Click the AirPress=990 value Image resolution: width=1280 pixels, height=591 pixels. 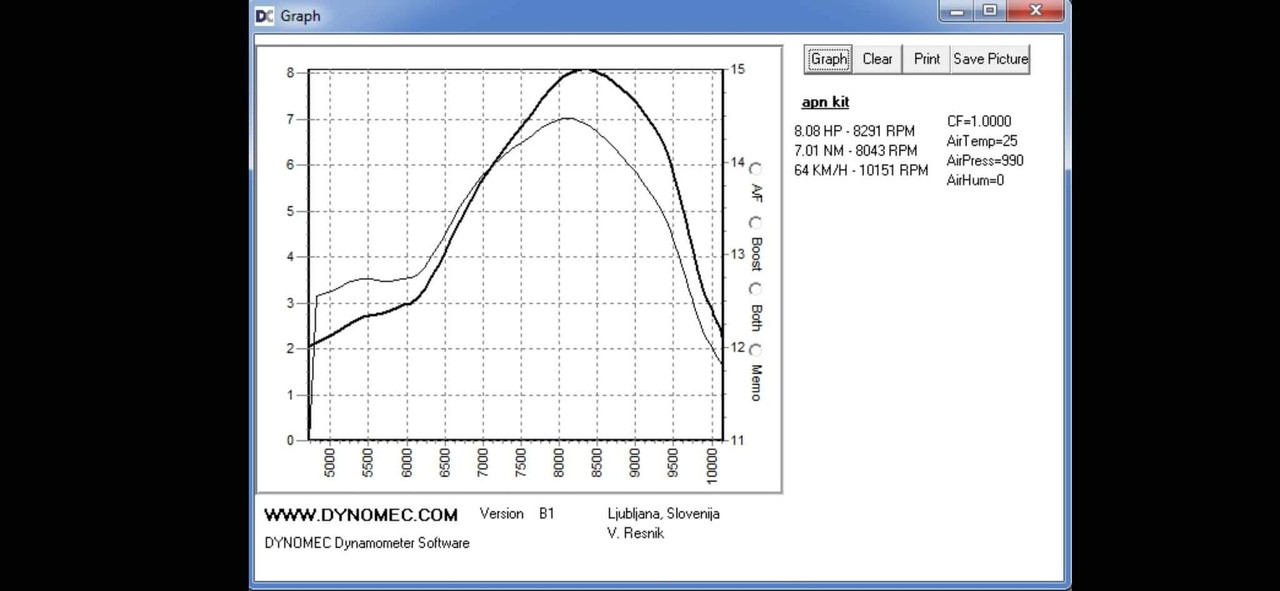click(985, 161)
